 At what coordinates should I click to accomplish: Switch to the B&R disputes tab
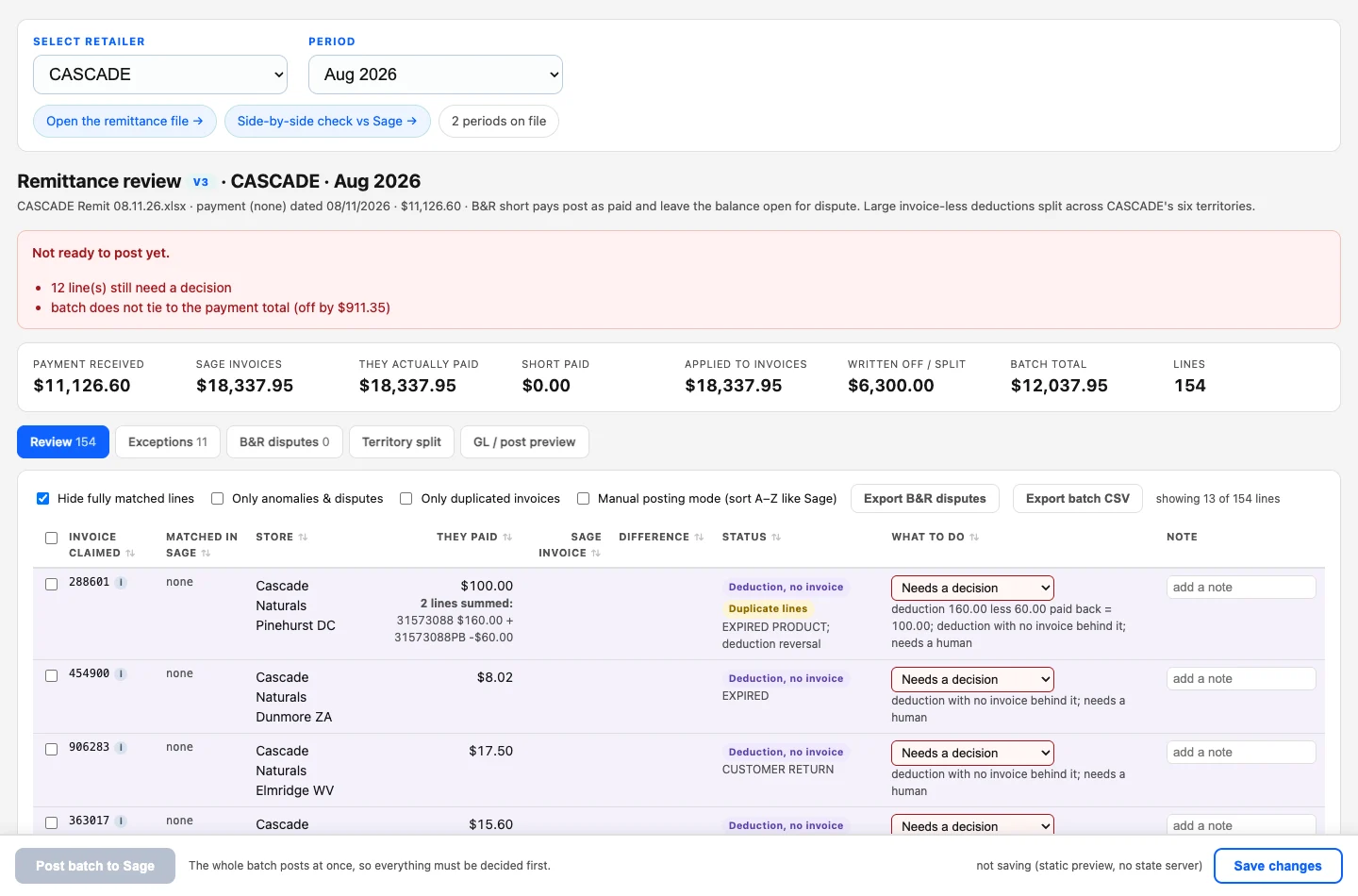tap(285, 442)
